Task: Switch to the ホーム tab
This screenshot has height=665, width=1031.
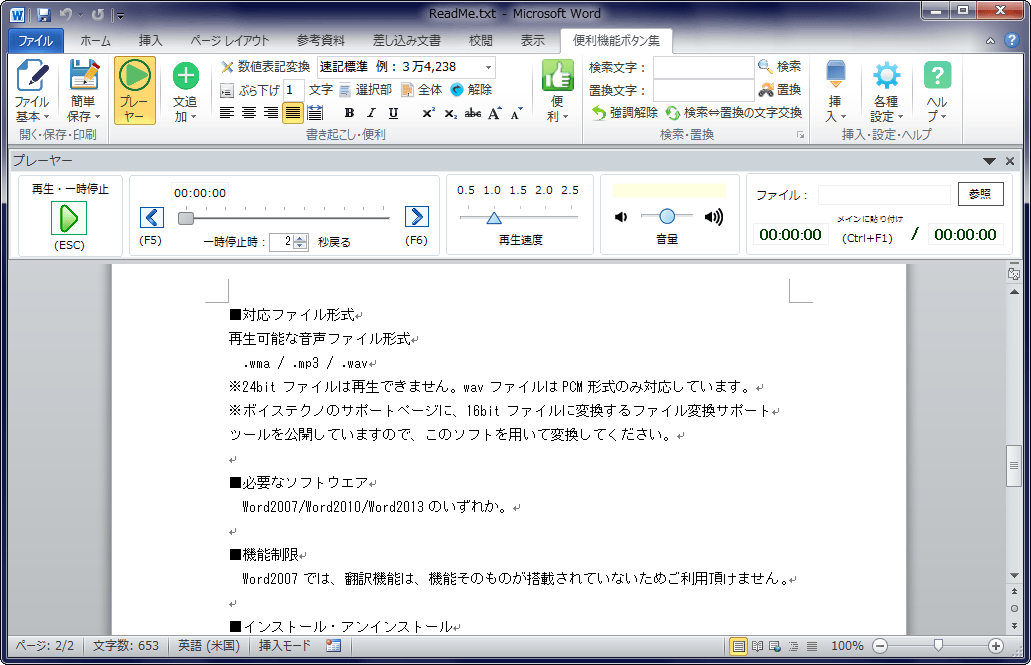Action: 95,41
